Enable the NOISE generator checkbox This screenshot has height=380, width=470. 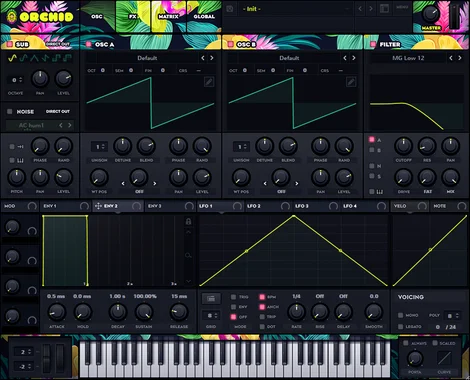(10, 111)
